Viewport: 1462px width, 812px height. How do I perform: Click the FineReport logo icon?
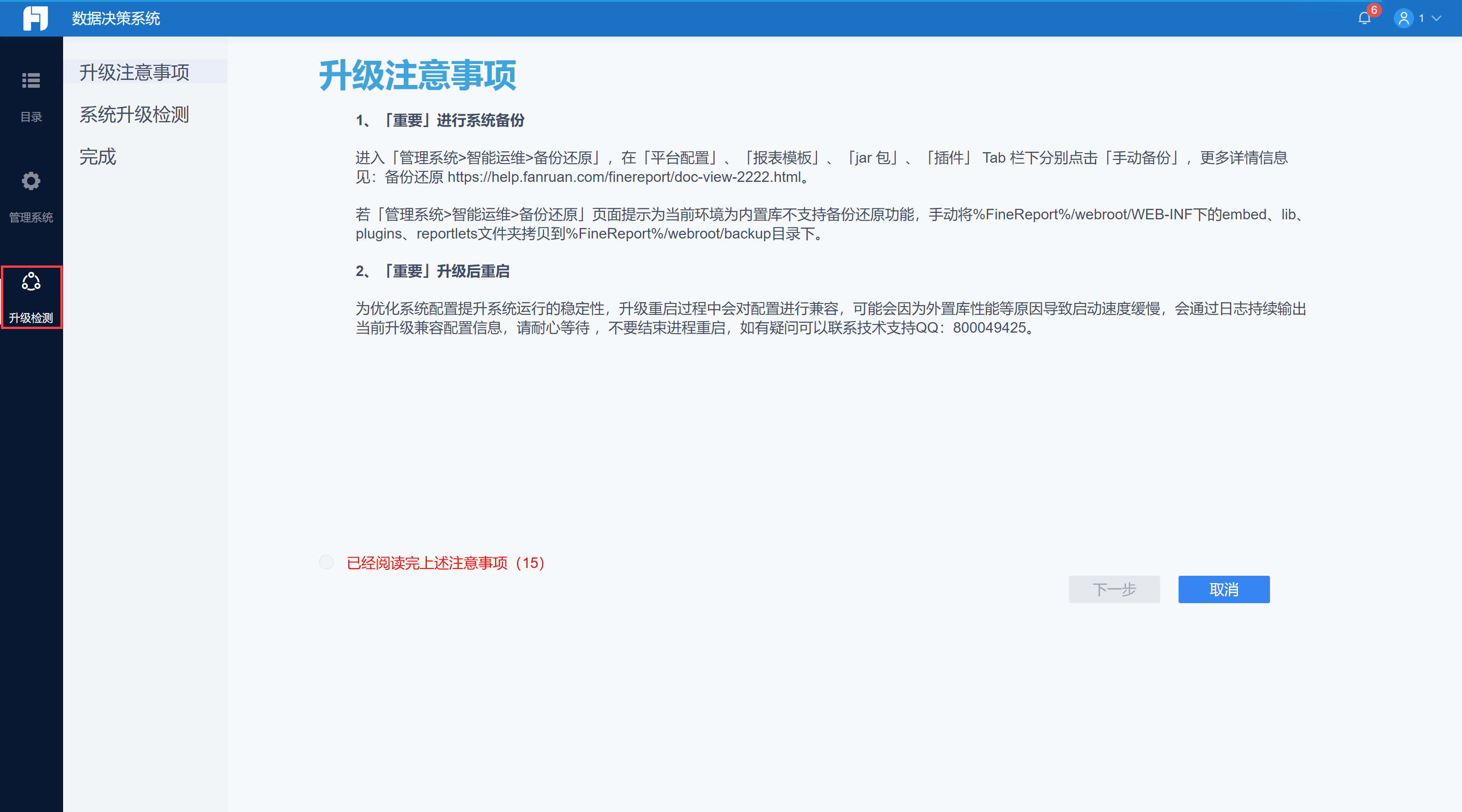click(x=35, y=18)
